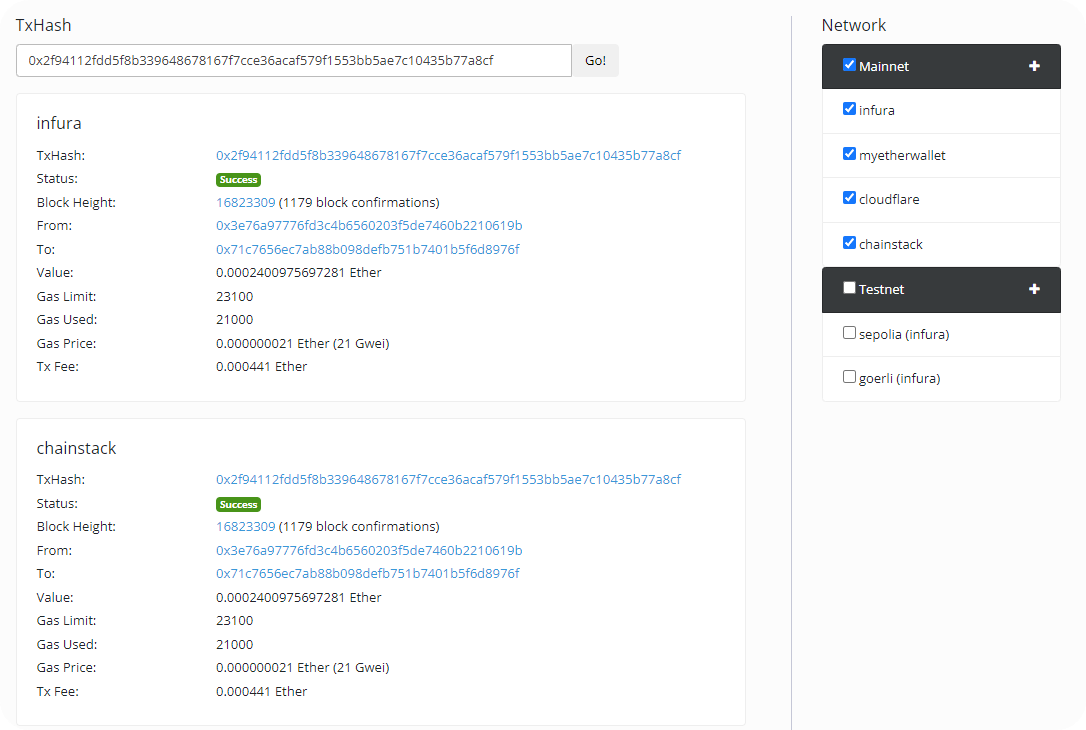Click the infura Success status badge

coord(238,180)
